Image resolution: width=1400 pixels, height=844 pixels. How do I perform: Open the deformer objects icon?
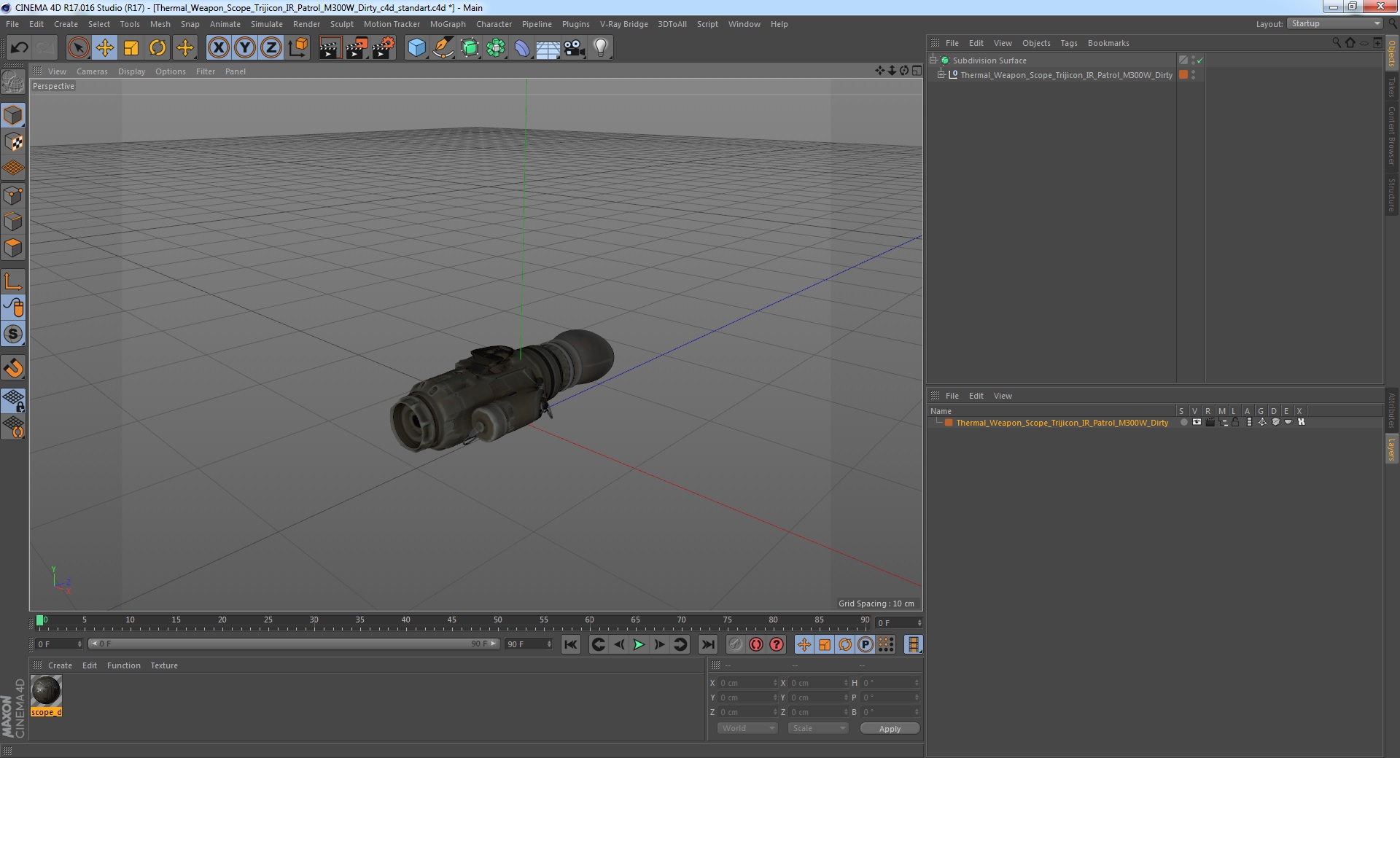pyautogui.click(x=522, y=48)
